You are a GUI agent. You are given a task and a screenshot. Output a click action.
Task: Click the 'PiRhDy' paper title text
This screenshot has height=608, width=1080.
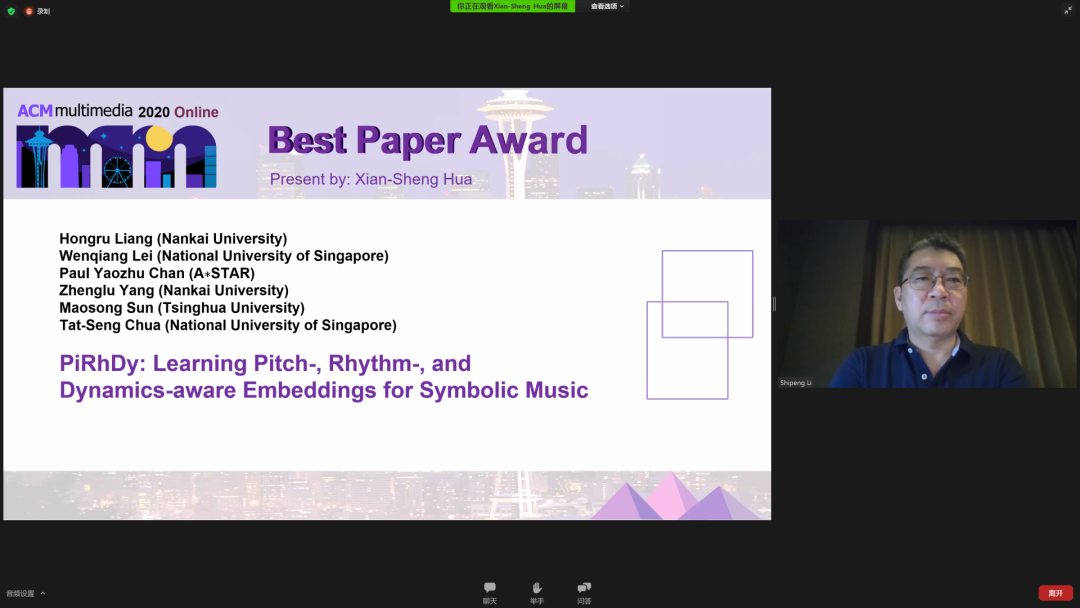(x=324, y=376)
